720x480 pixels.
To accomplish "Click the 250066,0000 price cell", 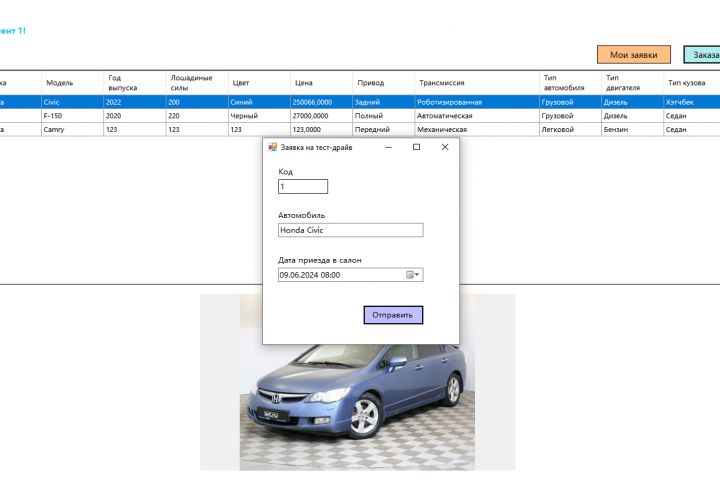I will click(x=321, y=102).
